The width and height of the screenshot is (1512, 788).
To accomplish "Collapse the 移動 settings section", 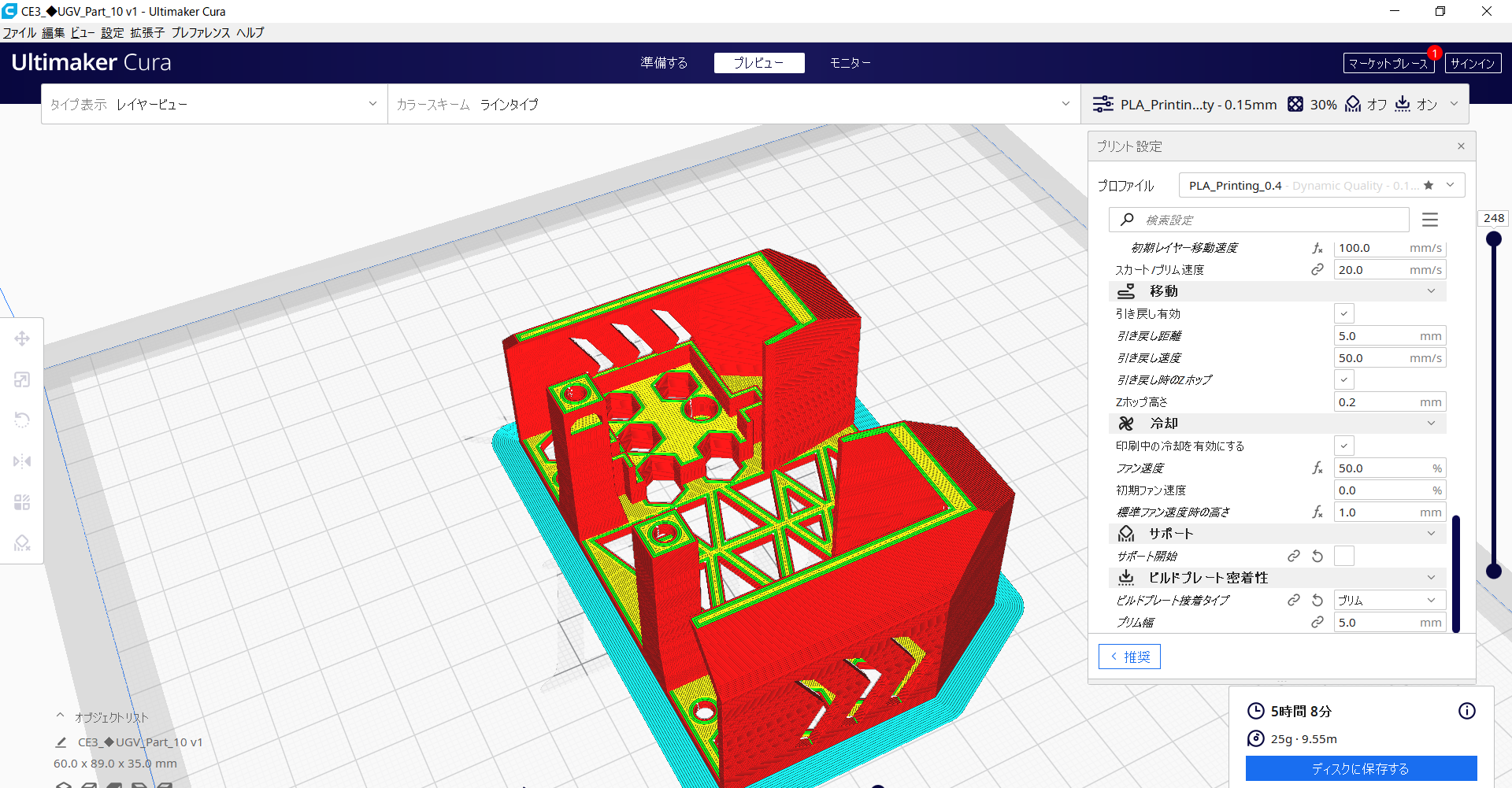I will (x=1277, y=291).
